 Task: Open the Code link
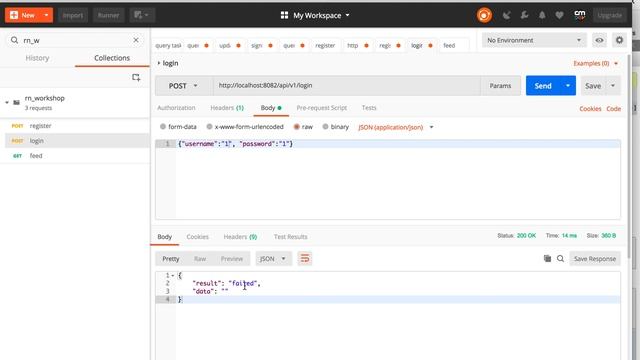tap(613, 109)
